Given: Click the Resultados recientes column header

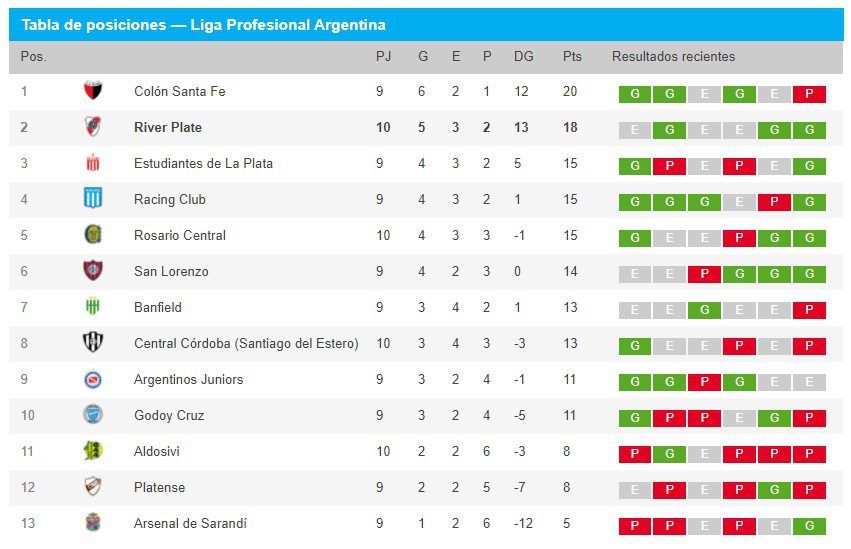Looking at the screenshot, I should coord(673,57).
